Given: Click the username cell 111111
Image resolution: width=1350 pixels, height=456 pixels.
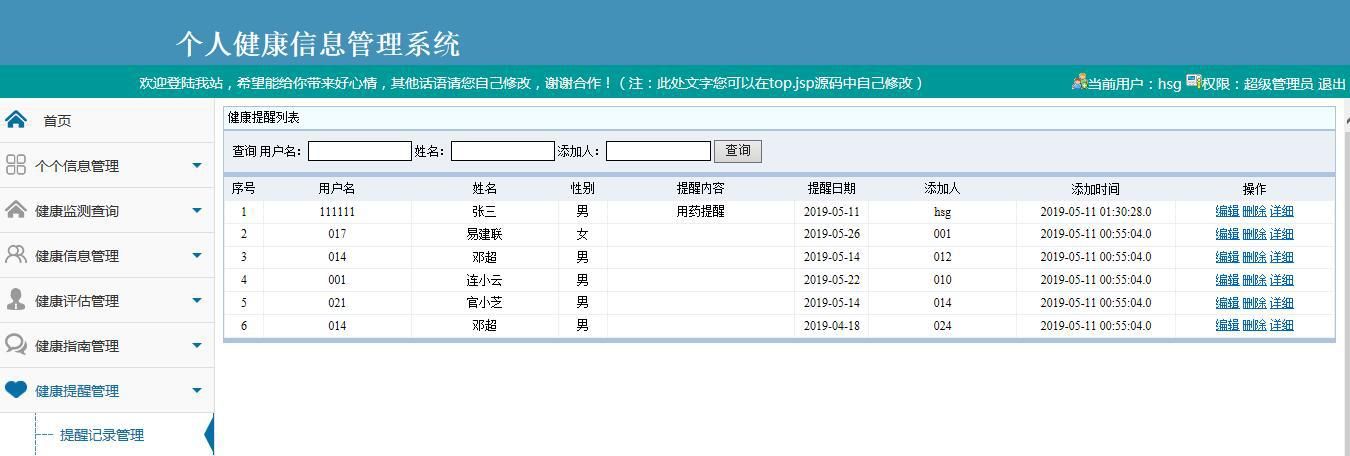Looking at the screenshot, I should 337,211.
